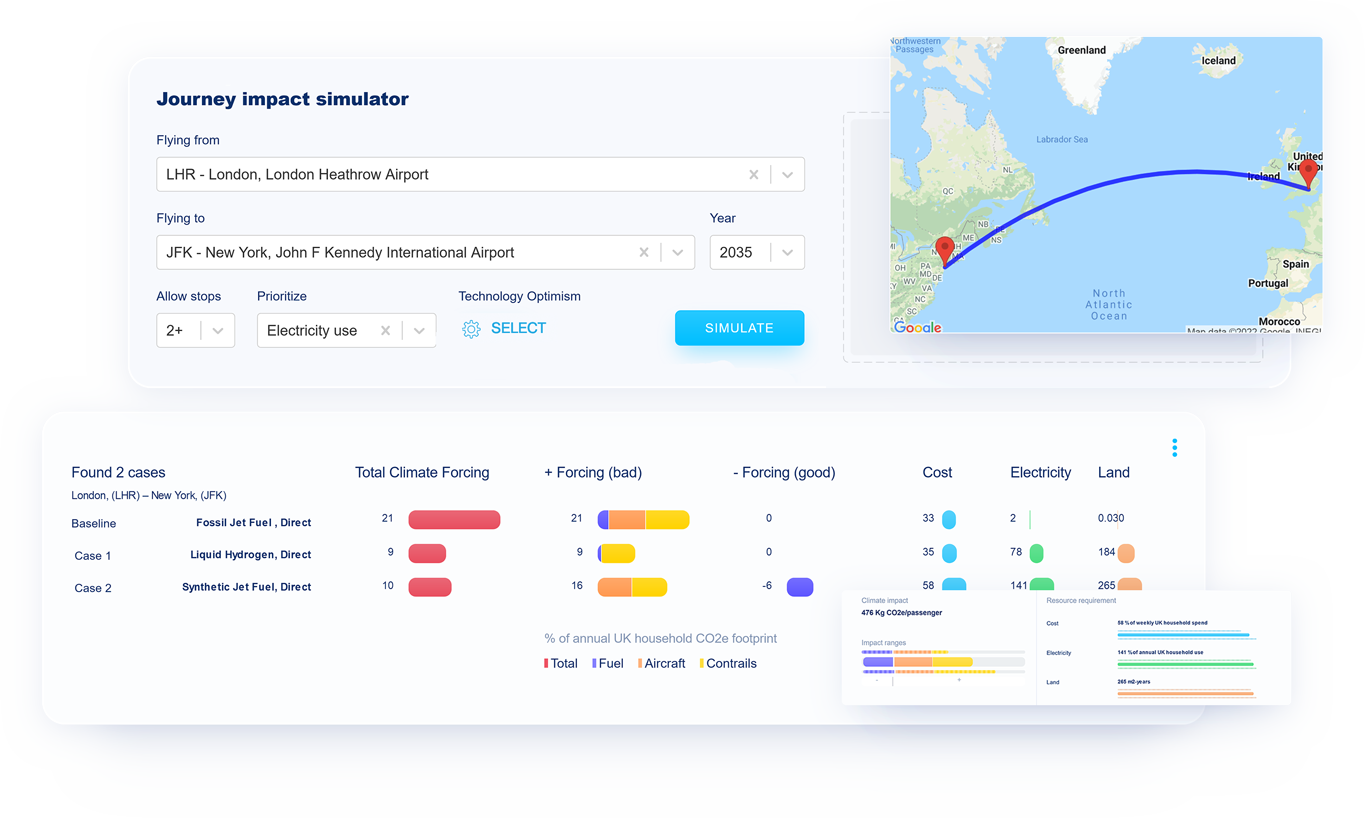Expand the Flying to airport dropdown
Screen dimensions: 1365x818
(679, 252)
